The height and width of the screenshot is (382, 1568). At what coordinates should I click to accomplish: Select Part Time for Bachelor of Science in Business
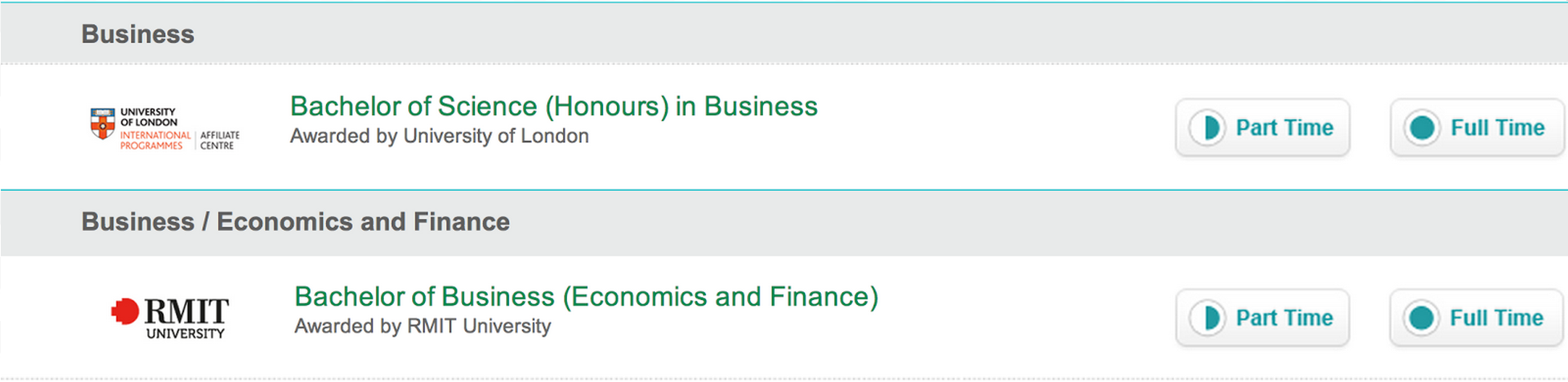click(x=1284, y=128)
